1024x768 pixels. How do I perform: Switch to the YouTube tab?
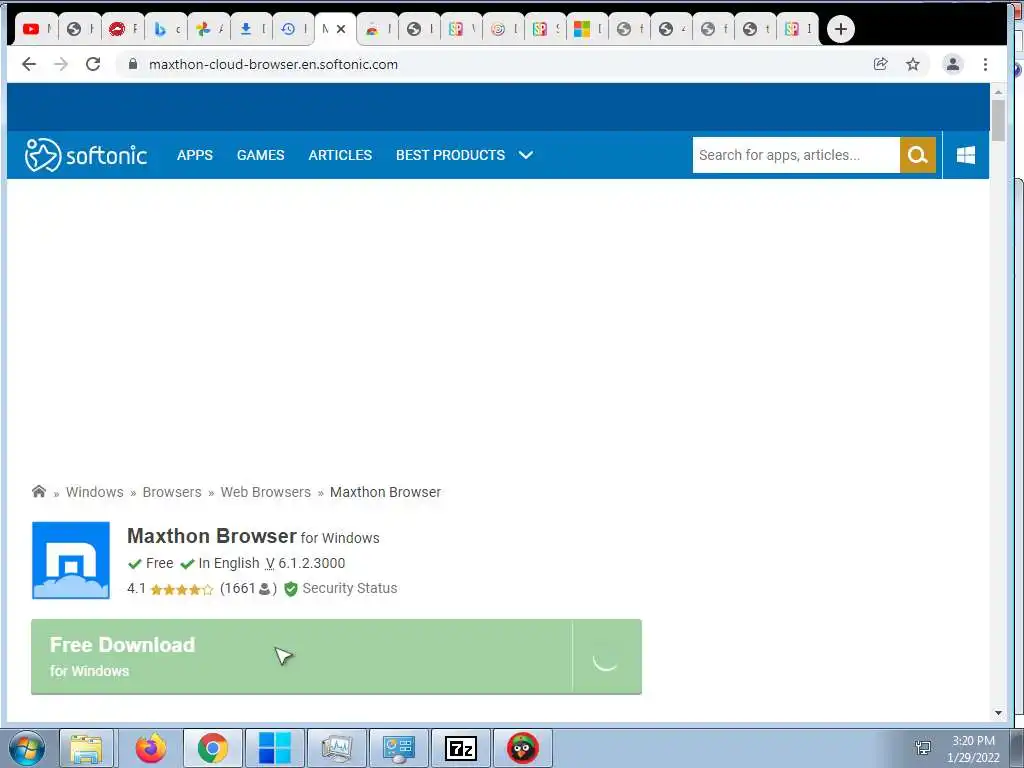point(35,29)
